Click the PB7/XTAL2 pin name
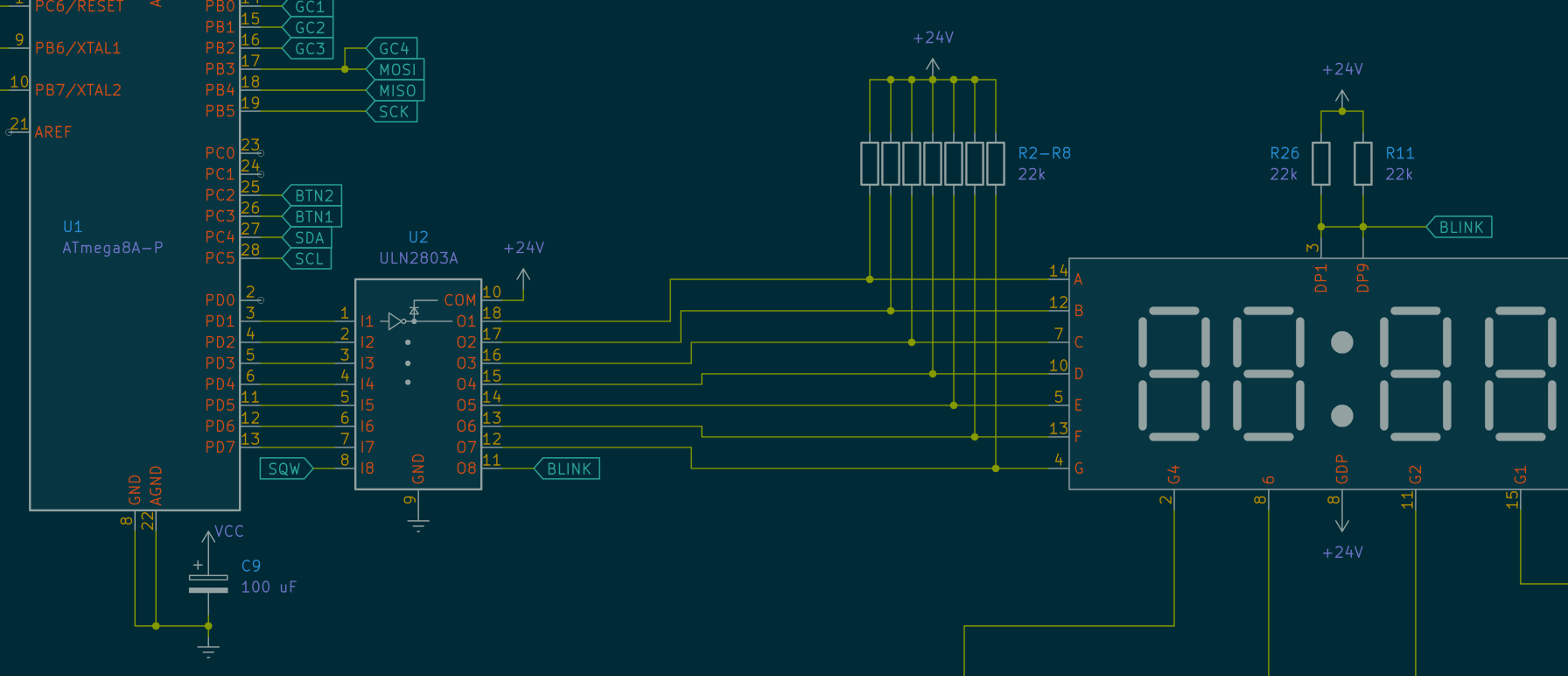 (78, 90)
